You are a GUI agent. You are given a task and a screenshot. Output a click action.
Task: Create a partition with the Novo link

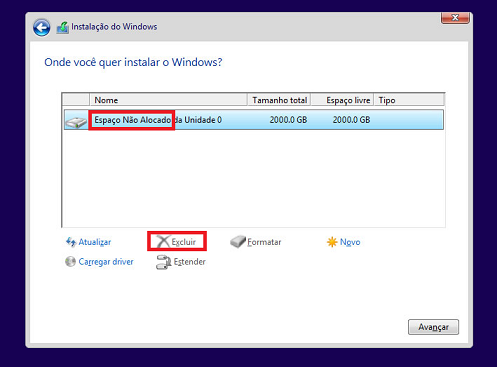[x=350, y=242]
